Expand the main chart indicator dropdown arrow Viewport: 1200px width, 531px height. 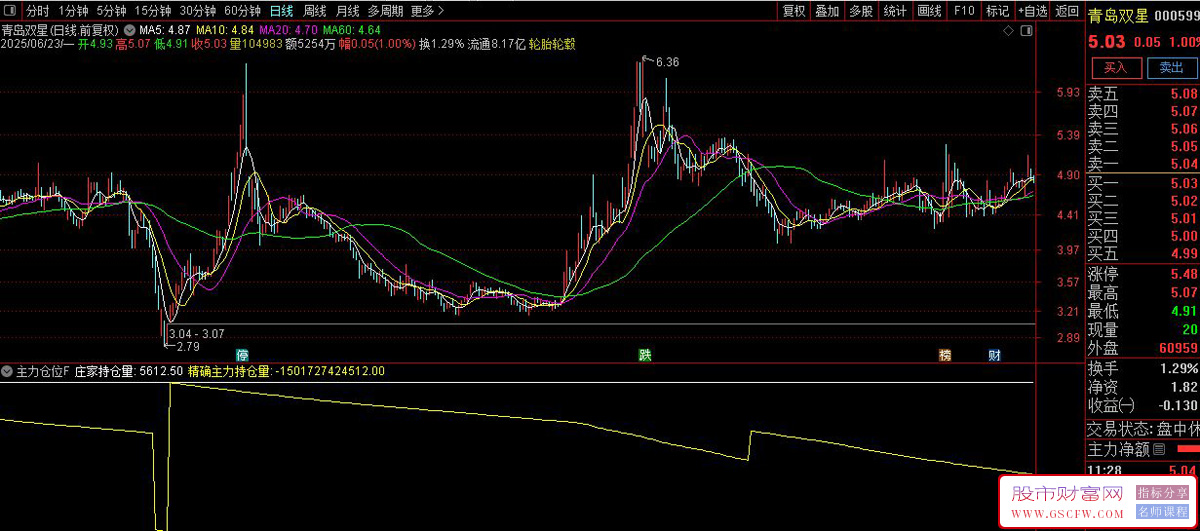click(x=128, y=30)
